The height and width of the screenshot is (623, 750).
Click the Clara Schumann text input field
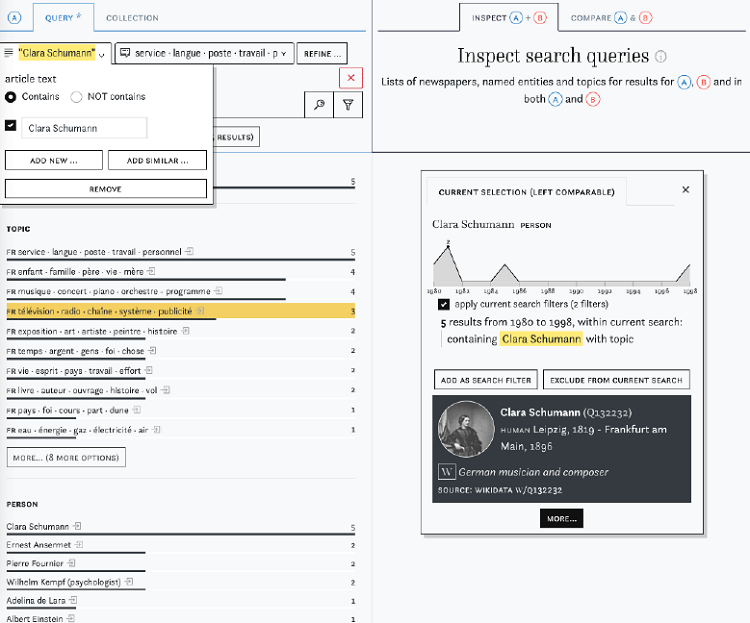[x=84, y=128]
